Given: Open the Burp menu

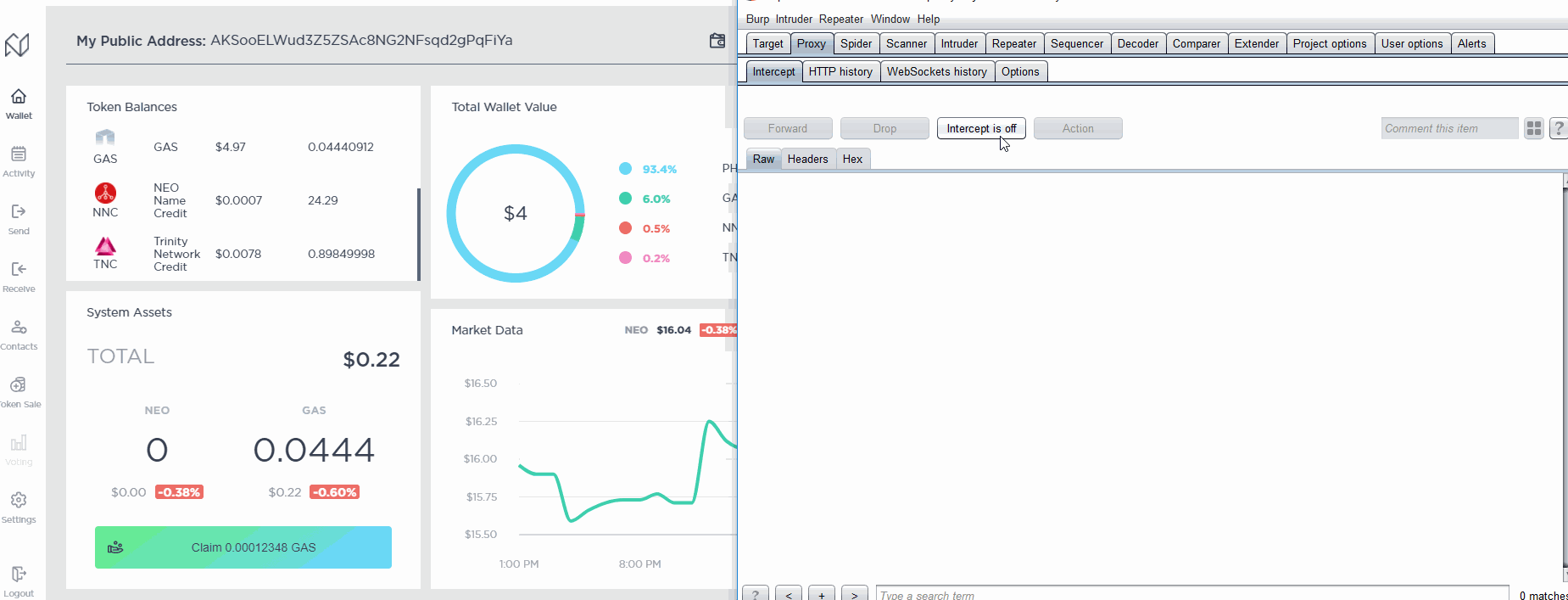Looking at the screenshot, I should (757, 19).
